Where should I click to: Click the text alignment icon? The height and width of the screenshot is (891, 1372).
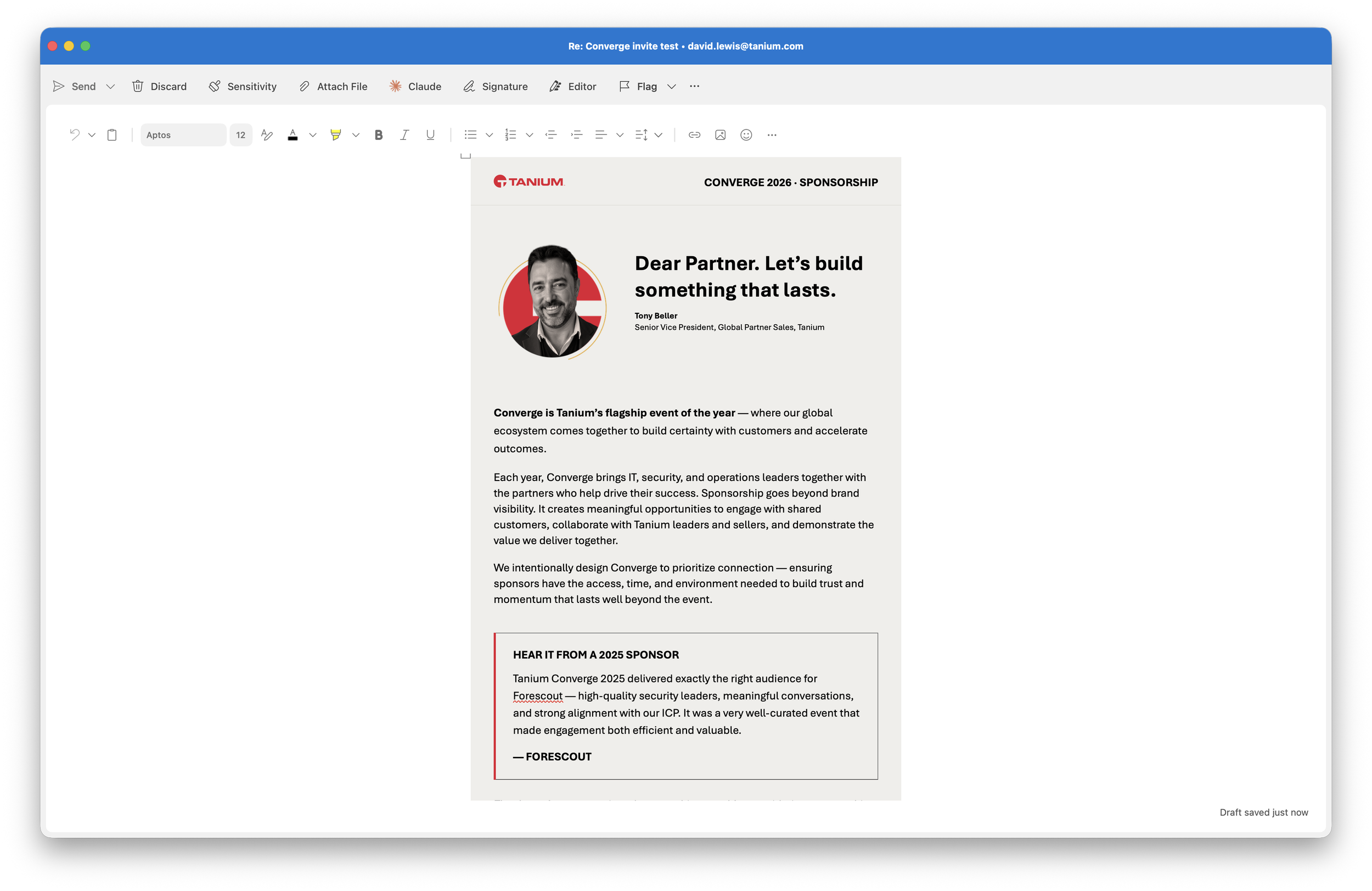click(x=601, y=135)
